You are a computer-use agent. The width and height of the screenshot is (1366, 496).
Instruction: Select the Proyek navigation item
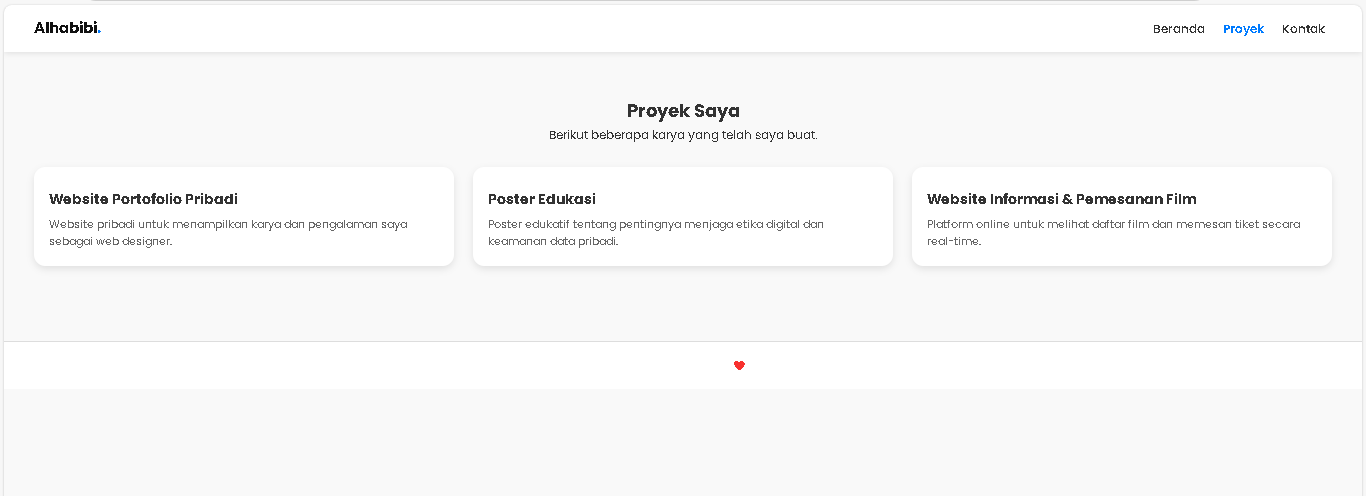click(x=1243, y=29)
